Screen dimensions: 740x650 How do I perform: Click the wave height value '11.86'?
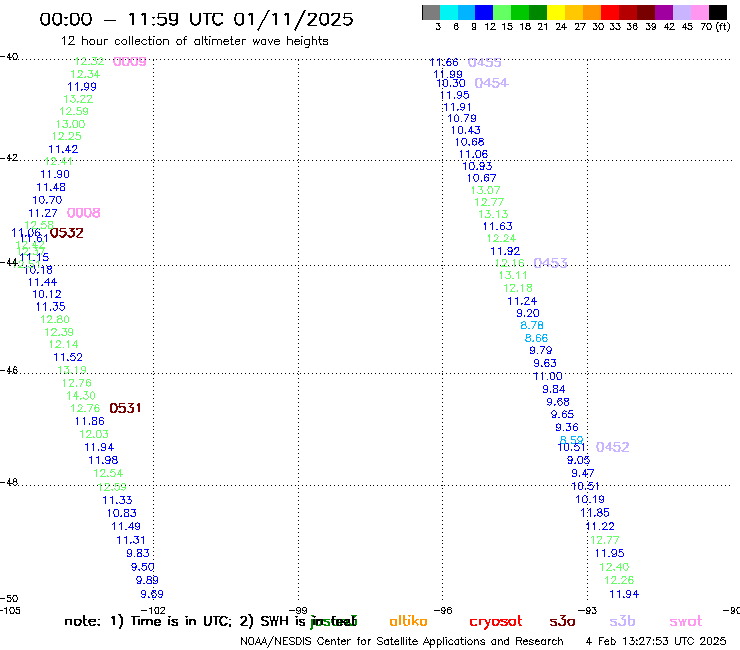[90, 421]
